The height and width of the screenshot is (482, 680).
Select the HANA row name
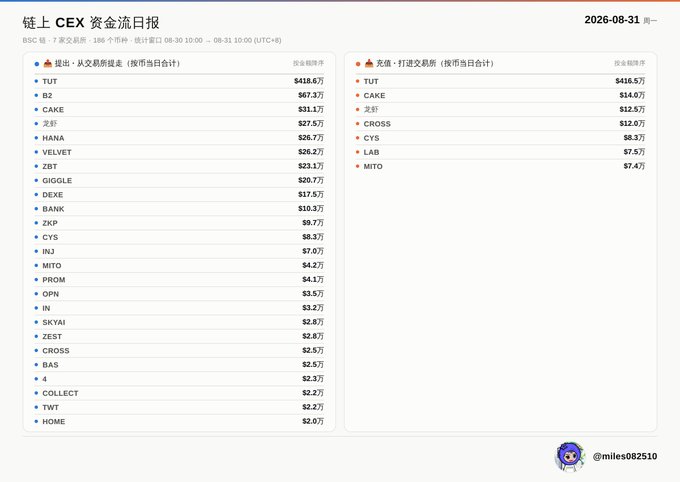[x=53, y=138]
